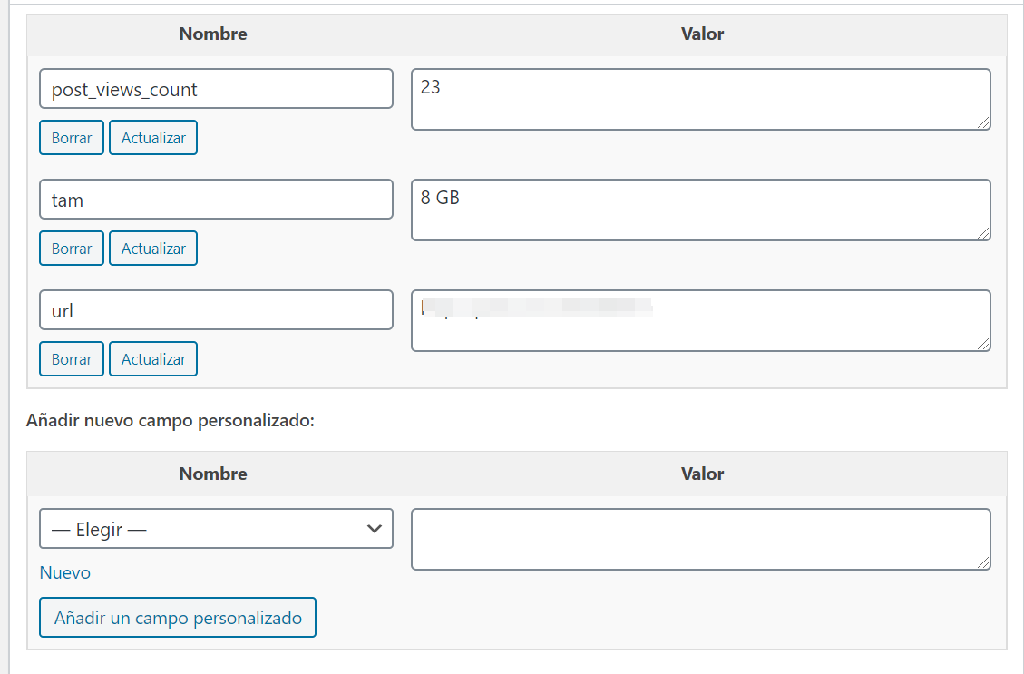
Task: Click resize grip on 8 GB textarea
Action: [984, 233]
